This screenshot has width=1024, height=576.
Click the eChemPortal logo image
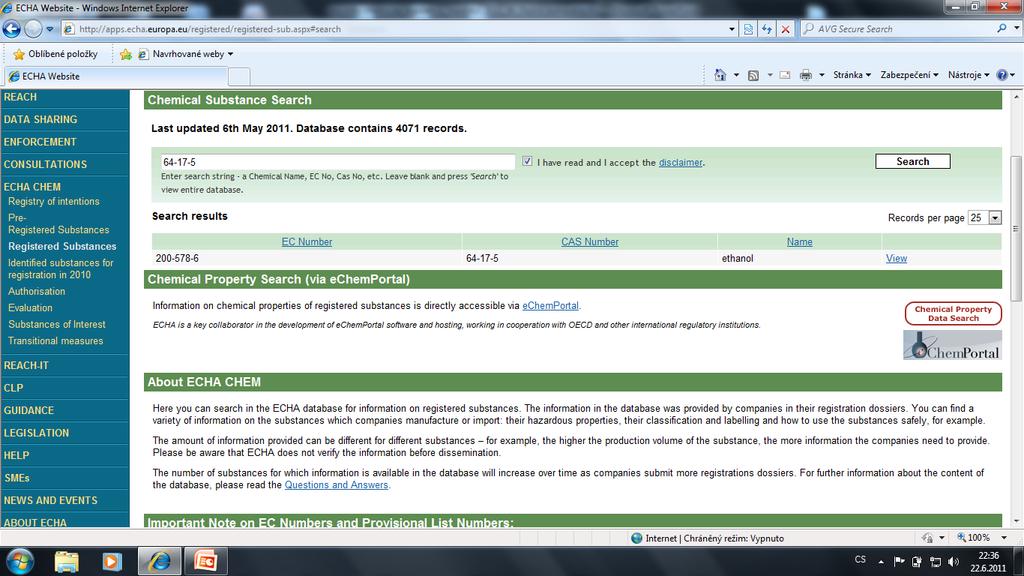952,345
